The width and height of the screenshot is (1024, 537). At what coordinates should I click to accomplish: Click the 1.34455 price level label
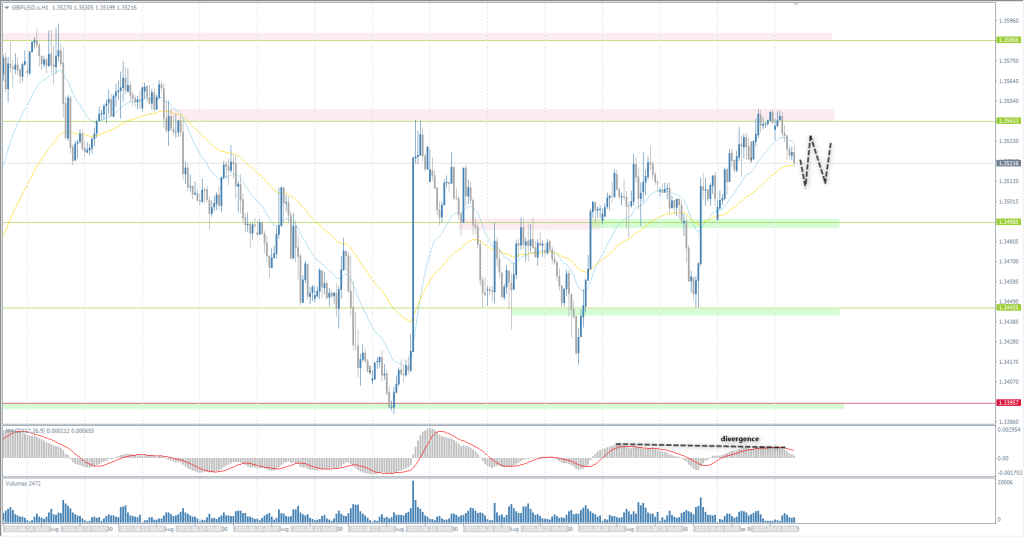tap(1008, 308)
